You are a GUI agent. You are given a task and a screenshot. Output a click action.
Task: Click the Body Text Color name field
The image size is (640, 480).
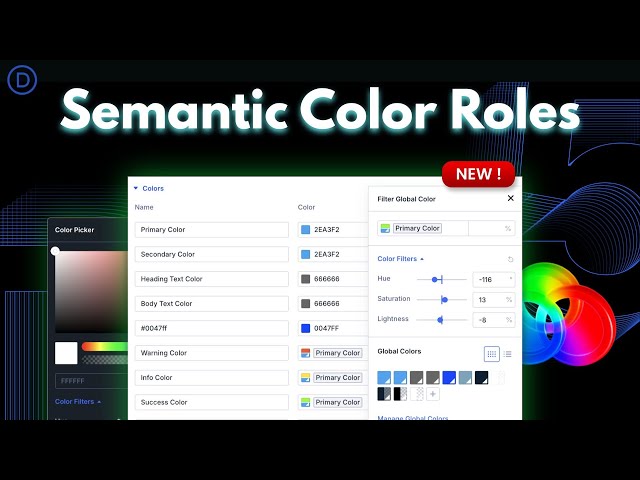(x=211, y=304)
